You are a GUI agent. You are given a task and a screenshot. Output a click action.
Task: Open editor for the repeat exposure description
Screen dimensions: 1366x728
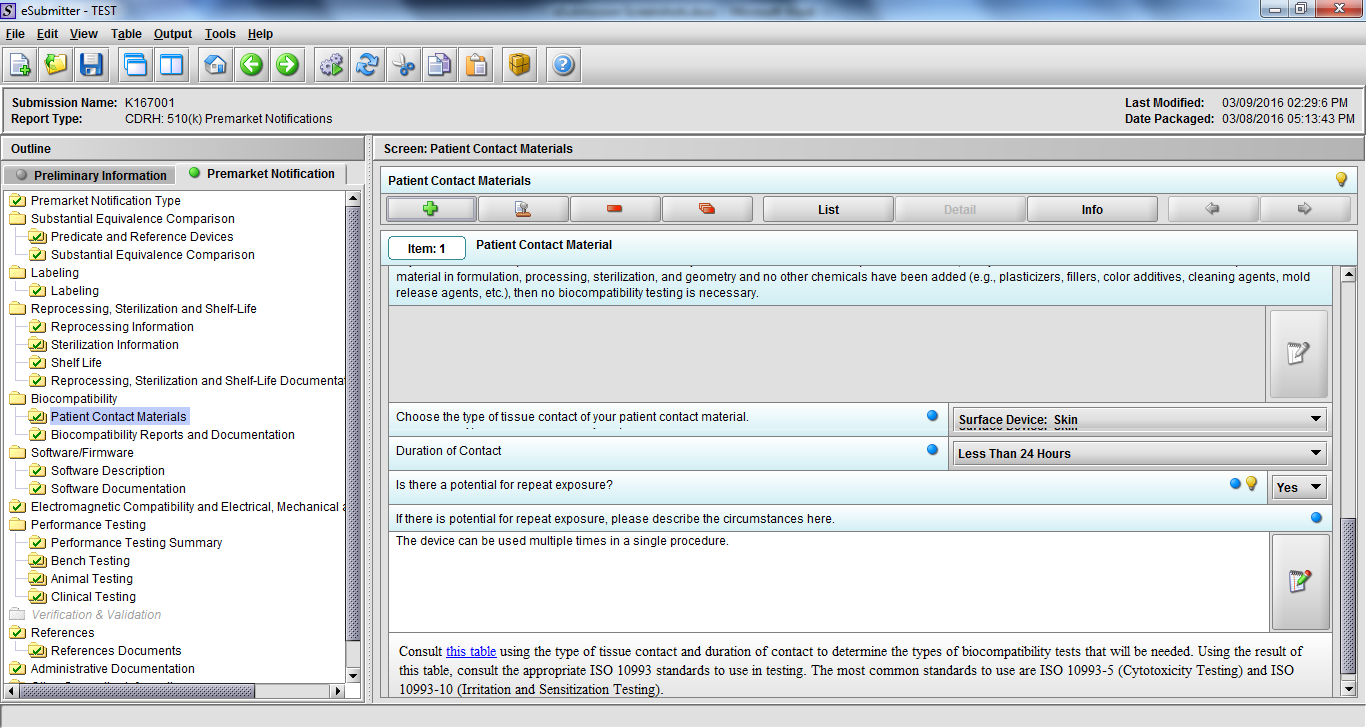[x=1300, y=581]
